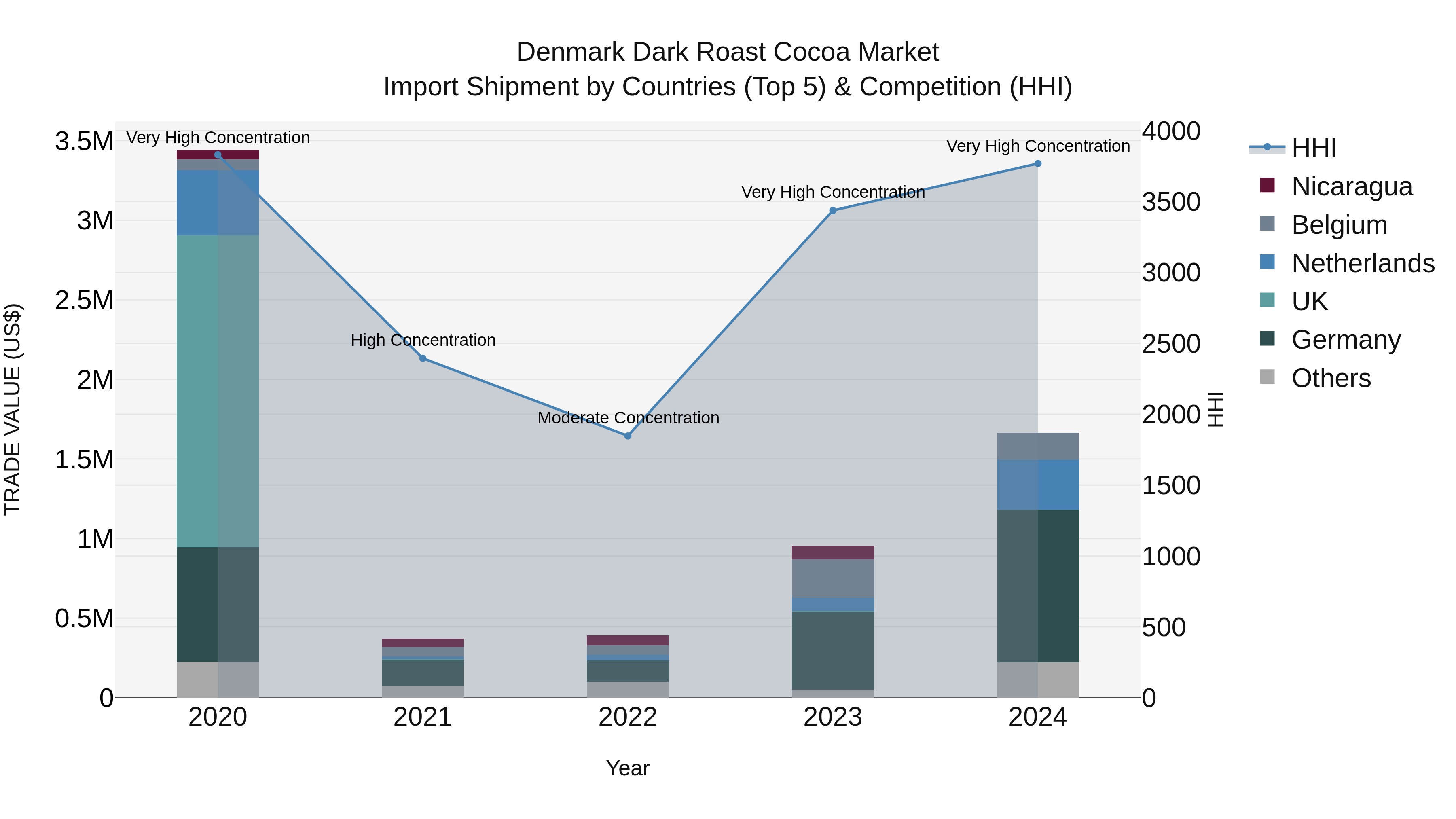Toggle the Germany legend entry label
The width and height of the screenshot is (1456, 819).
[1346, 340]
